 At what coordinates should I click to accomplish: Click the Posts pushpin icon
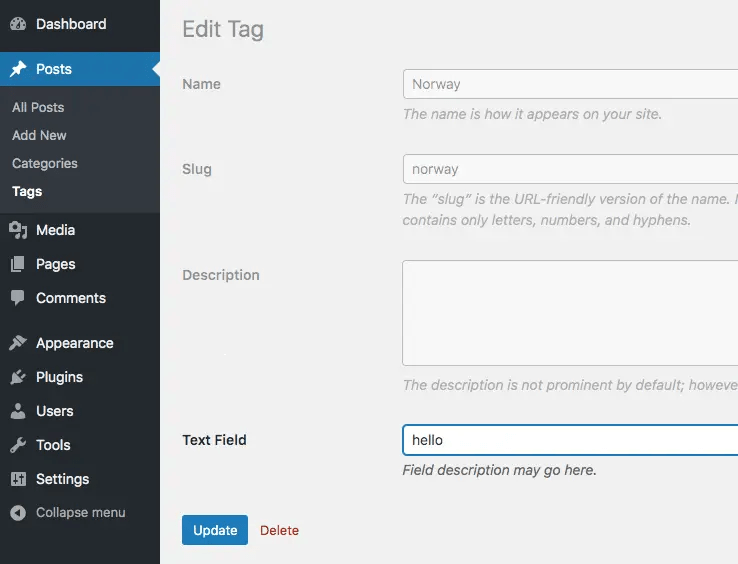(x=18, y=69)
